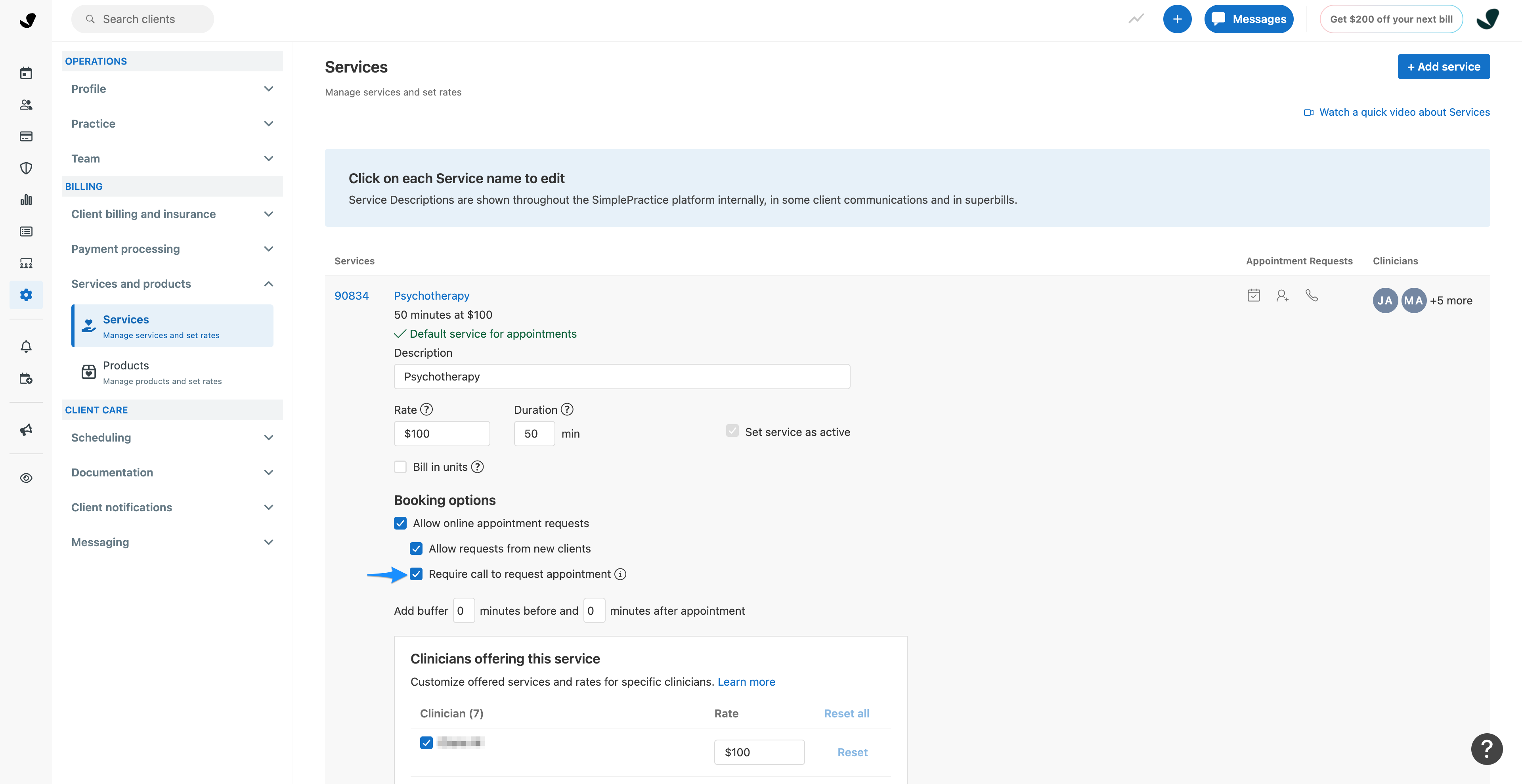This screenshot has width=1522, height=784.
Task: Open the analytics bar chart sidebar icon
Action: point(26,200)
